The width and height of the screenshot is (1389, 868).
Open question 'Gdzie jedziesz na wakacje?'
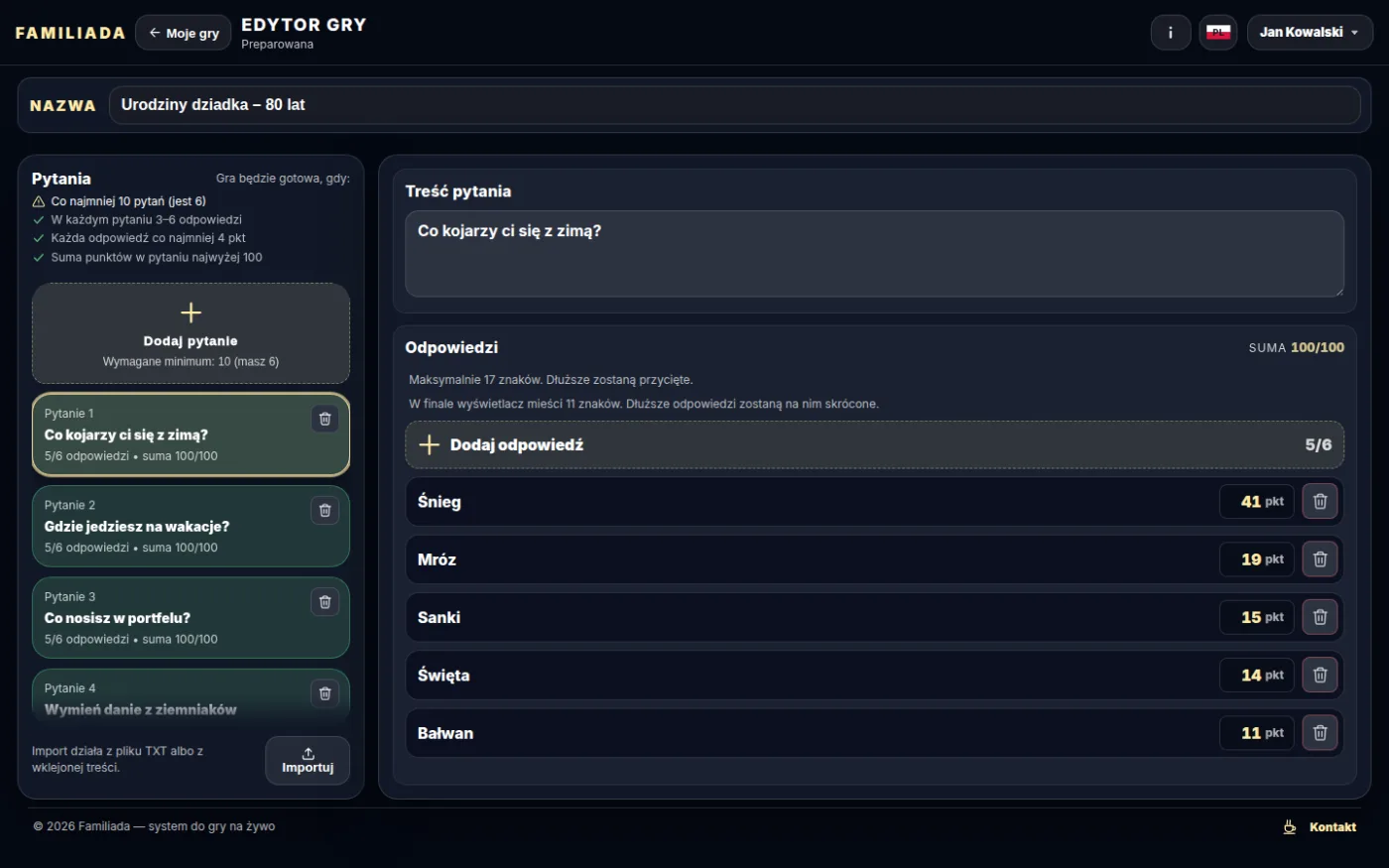pos(190,526)
